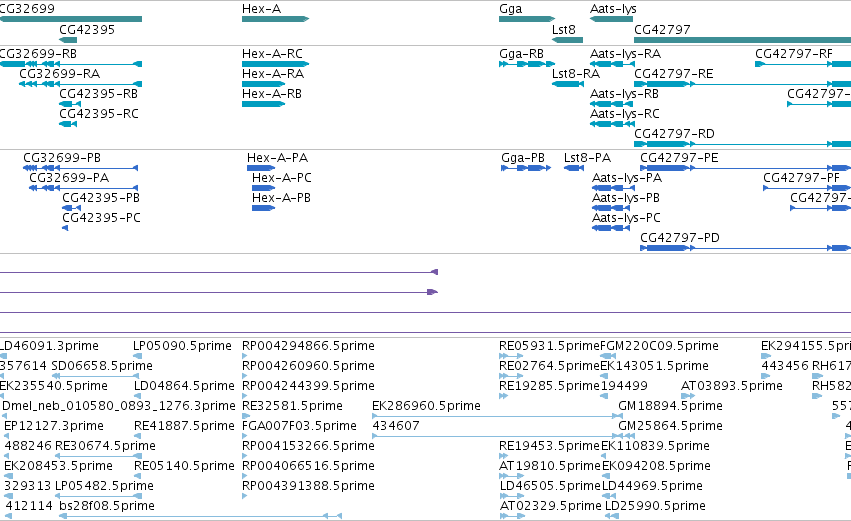Click EST label RP004294866.5prime
The height and width of the screenshot is (521, 851).
click(x=308, y=346)
